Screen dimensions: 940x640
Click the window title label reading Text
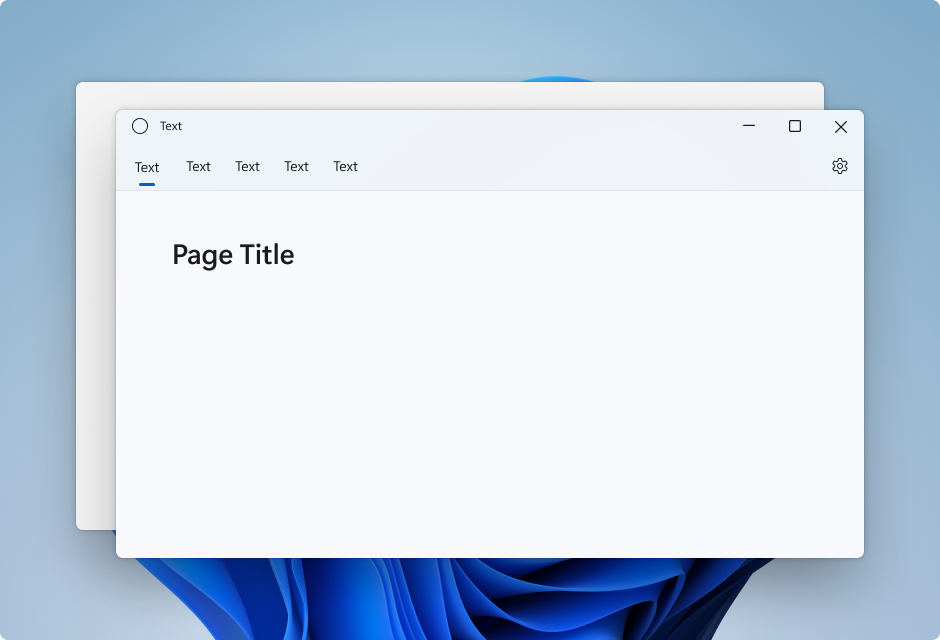(x=170, y=126)
